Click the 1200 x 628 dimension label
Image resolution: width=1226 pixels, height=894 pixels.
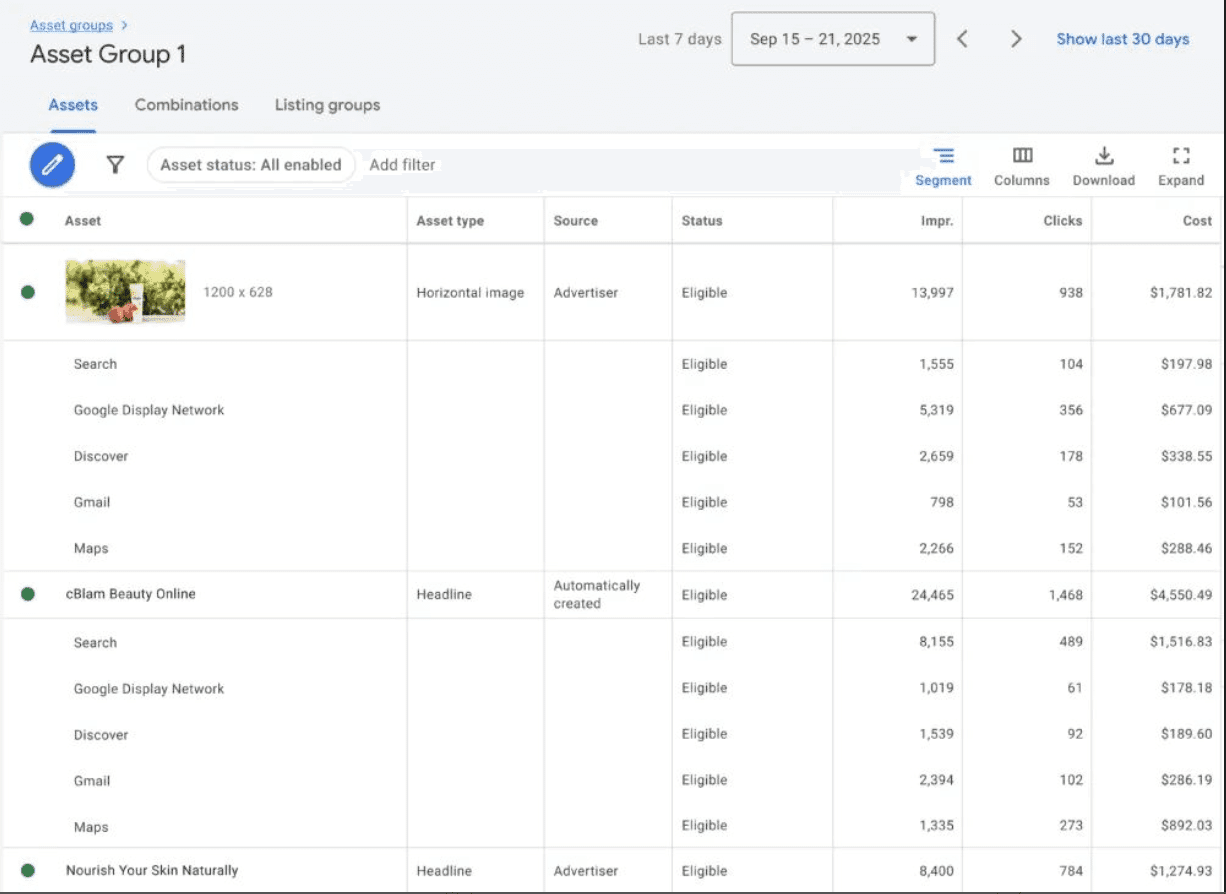238,293
